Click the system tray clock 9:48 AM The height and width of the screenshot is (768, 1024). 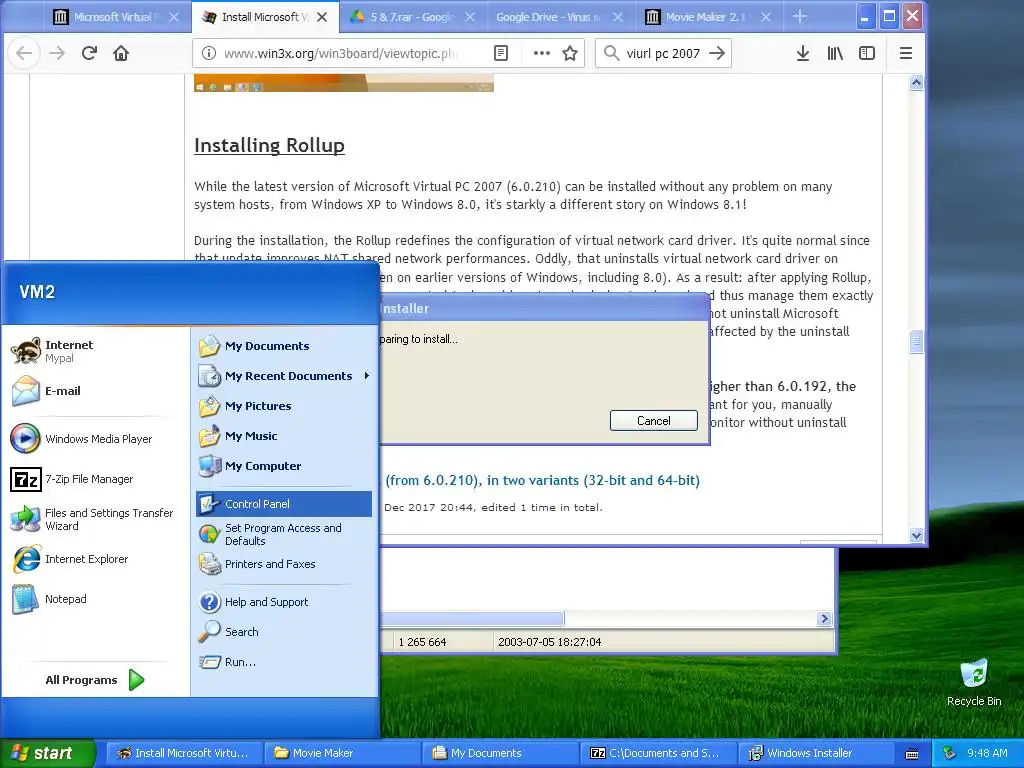987,753
